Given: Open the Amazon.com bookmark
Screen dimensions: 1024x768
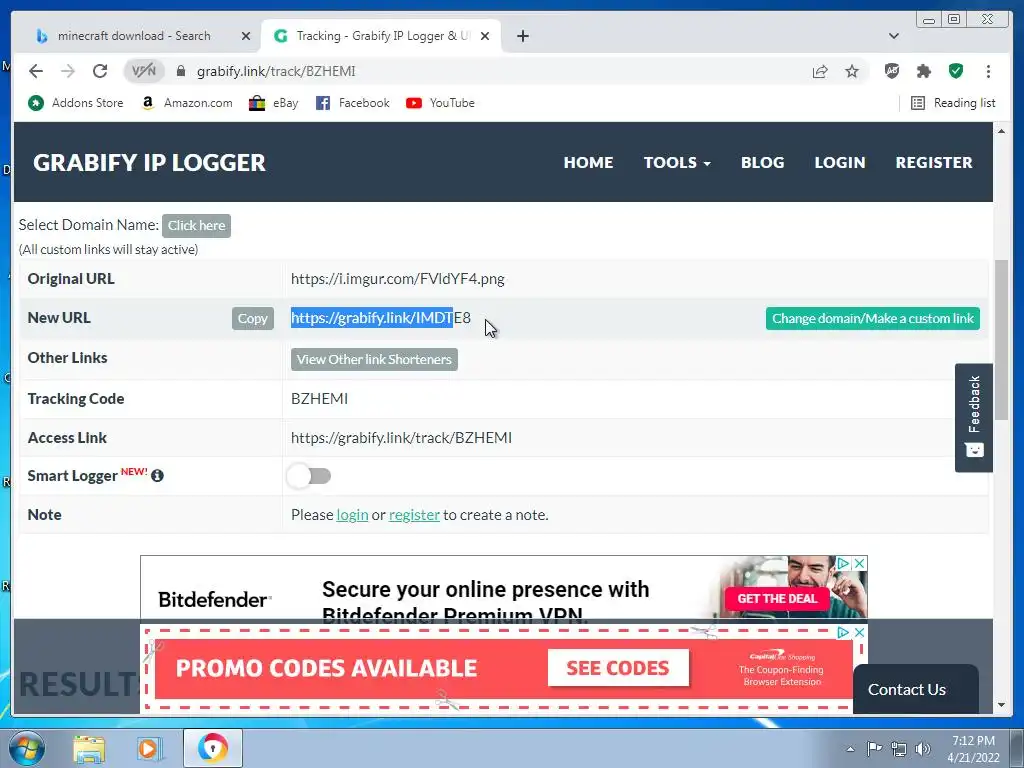Looking at the screenshot, I should pyautogui.click(x=187, y=103).
